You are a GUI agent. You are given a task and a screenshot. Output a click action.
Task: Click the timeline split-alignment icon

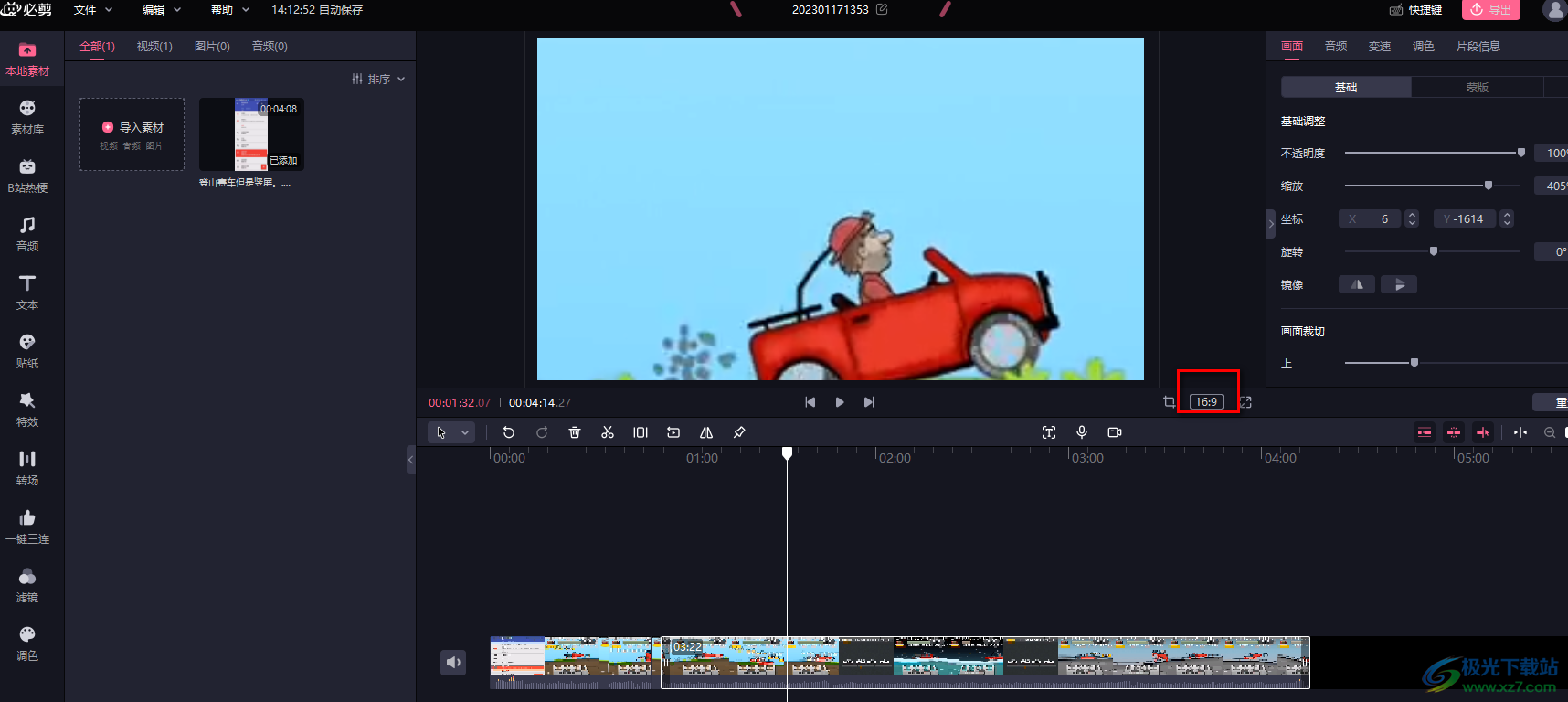[x=1520, y=432]
